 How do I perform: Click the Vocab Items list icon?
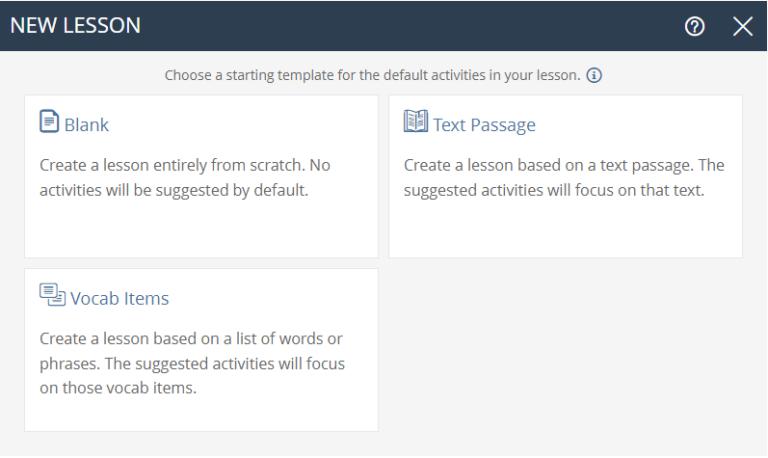(51, 294)
